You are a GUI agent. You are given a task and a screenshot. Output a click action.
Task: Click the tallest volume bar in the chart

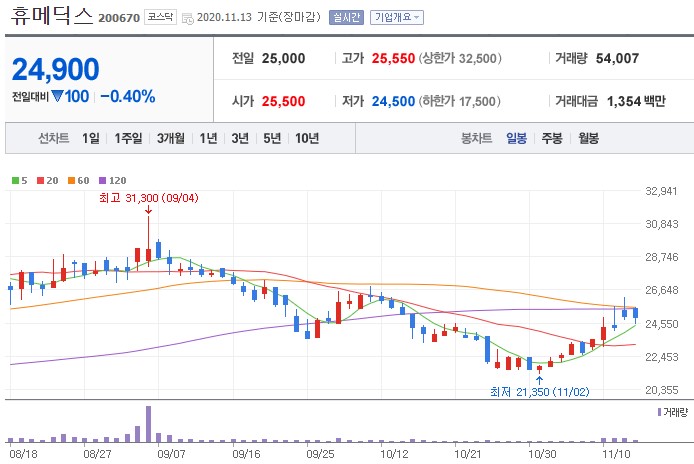pyautogui.click(x=148, y=424)
